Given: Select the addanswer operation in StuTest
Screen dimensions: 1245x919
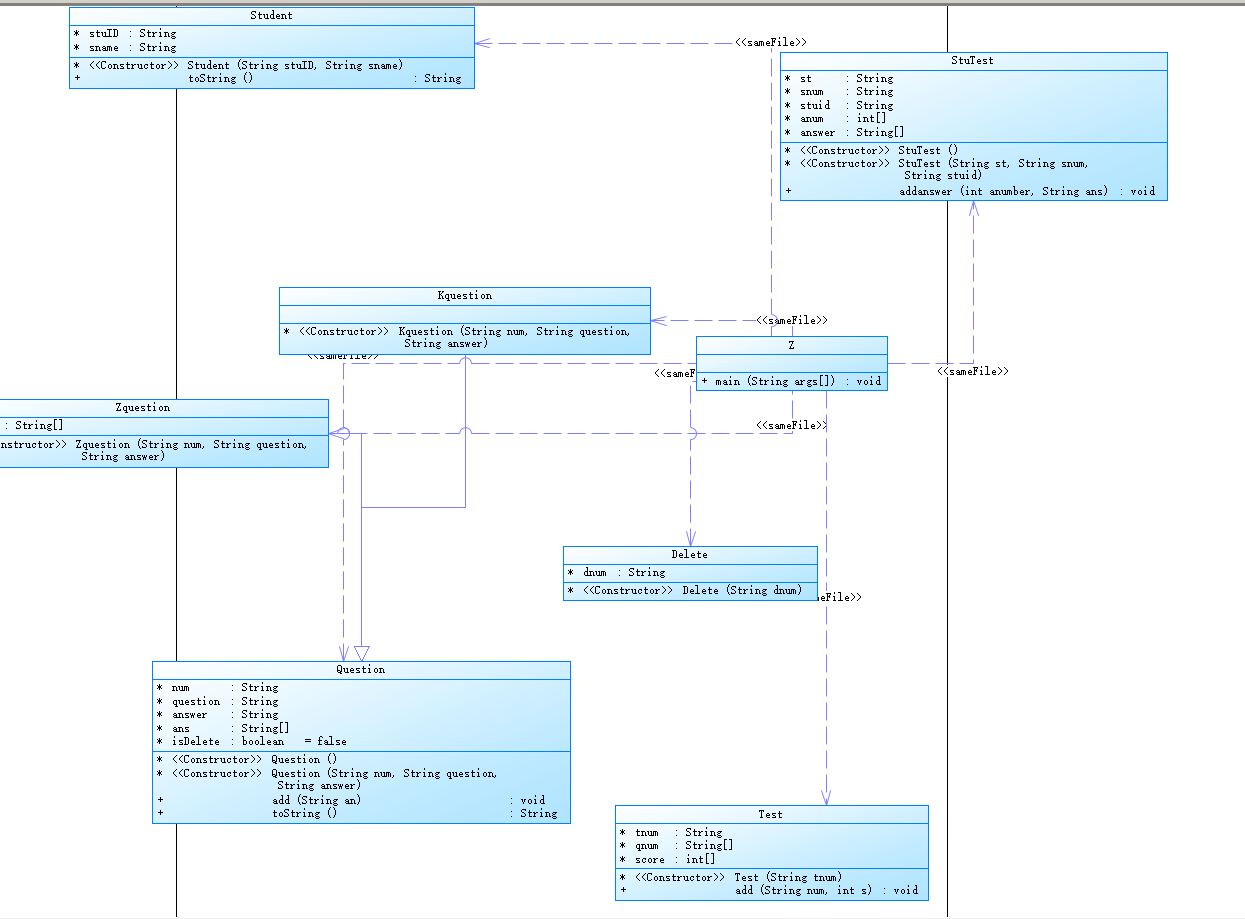Looking at the screenshot, I should click(x=970, y=191).
